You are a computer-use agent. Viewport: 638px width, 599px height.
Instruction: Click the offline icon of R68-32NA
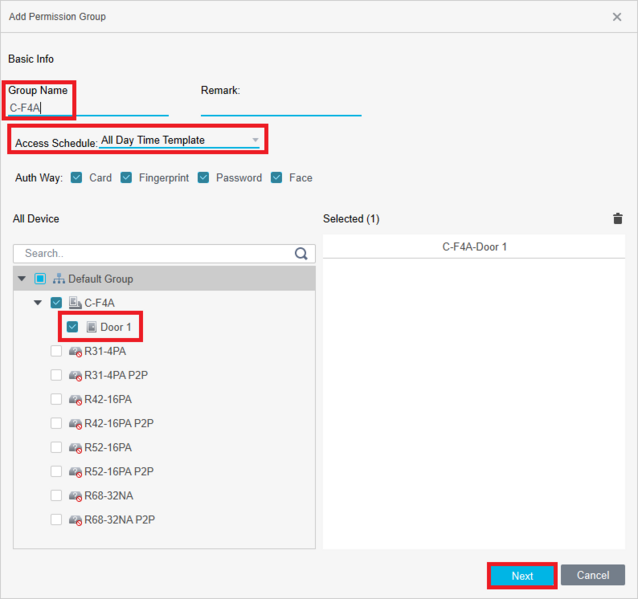[x=75, y=496]
